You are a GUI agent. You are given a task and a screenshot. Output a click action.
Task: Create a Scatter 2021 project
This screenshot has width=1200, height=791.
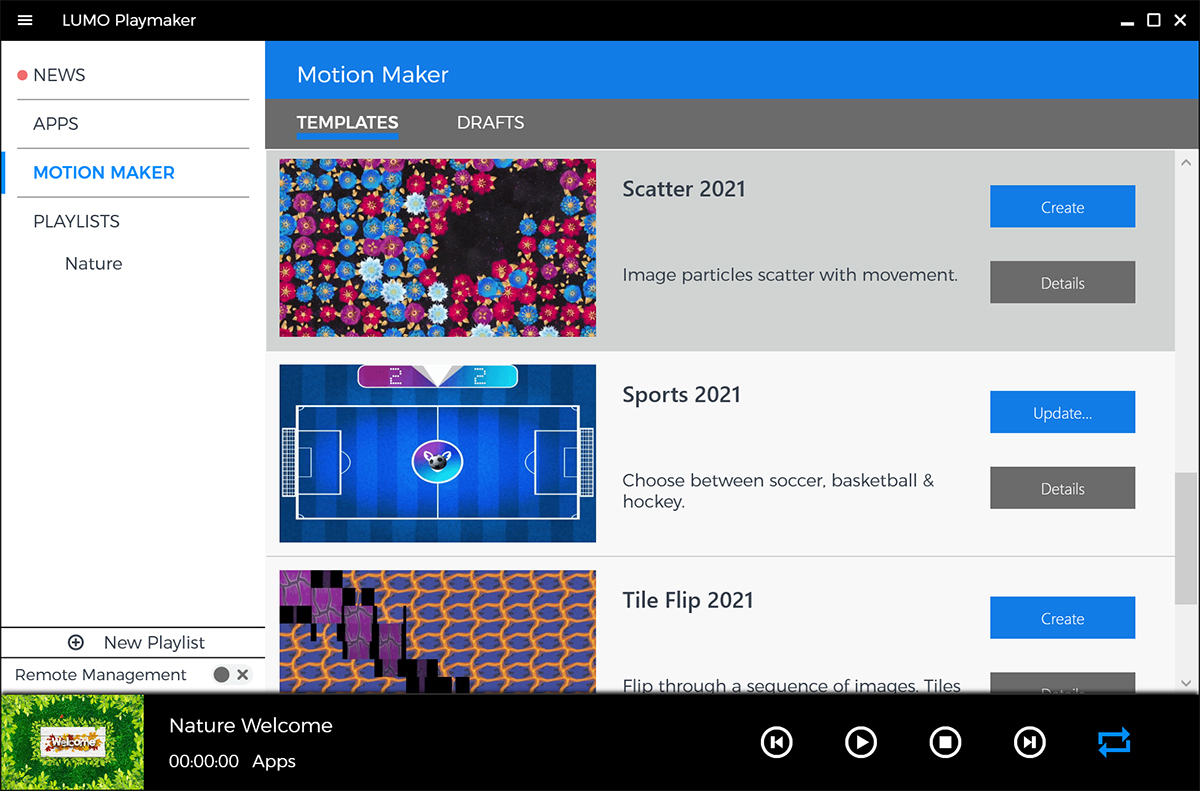pyautogui.click(x=1062, y=207)
